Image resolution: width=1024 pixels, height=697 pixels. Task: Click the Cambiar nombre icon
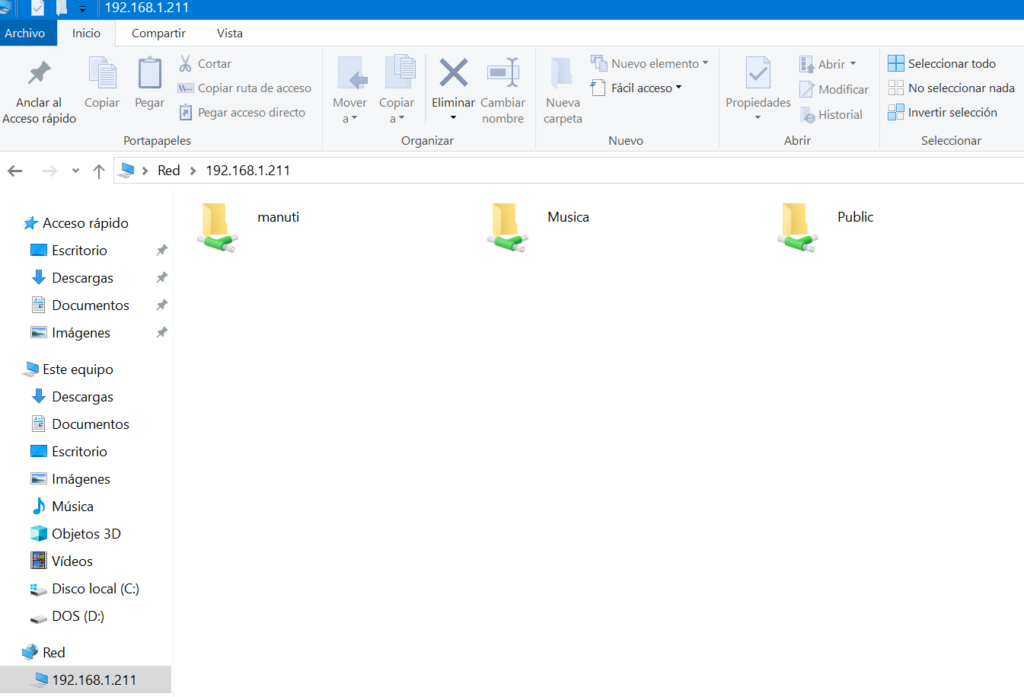[503, 73]
